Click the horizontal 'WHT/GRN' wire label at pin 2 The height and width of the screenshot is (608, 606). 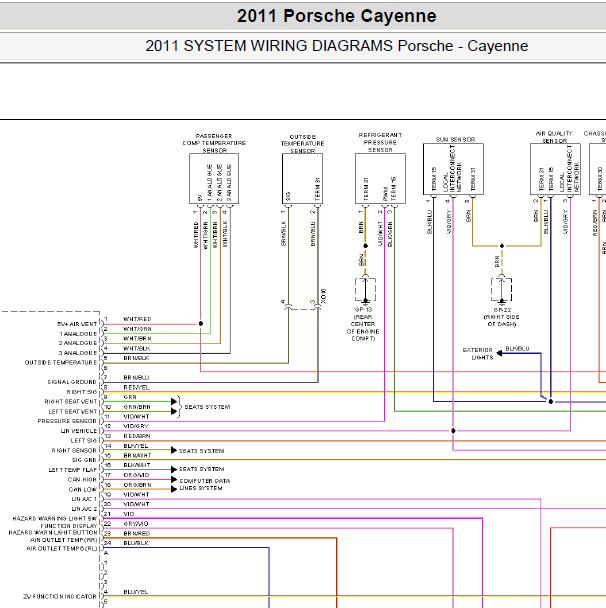point(137,329)
